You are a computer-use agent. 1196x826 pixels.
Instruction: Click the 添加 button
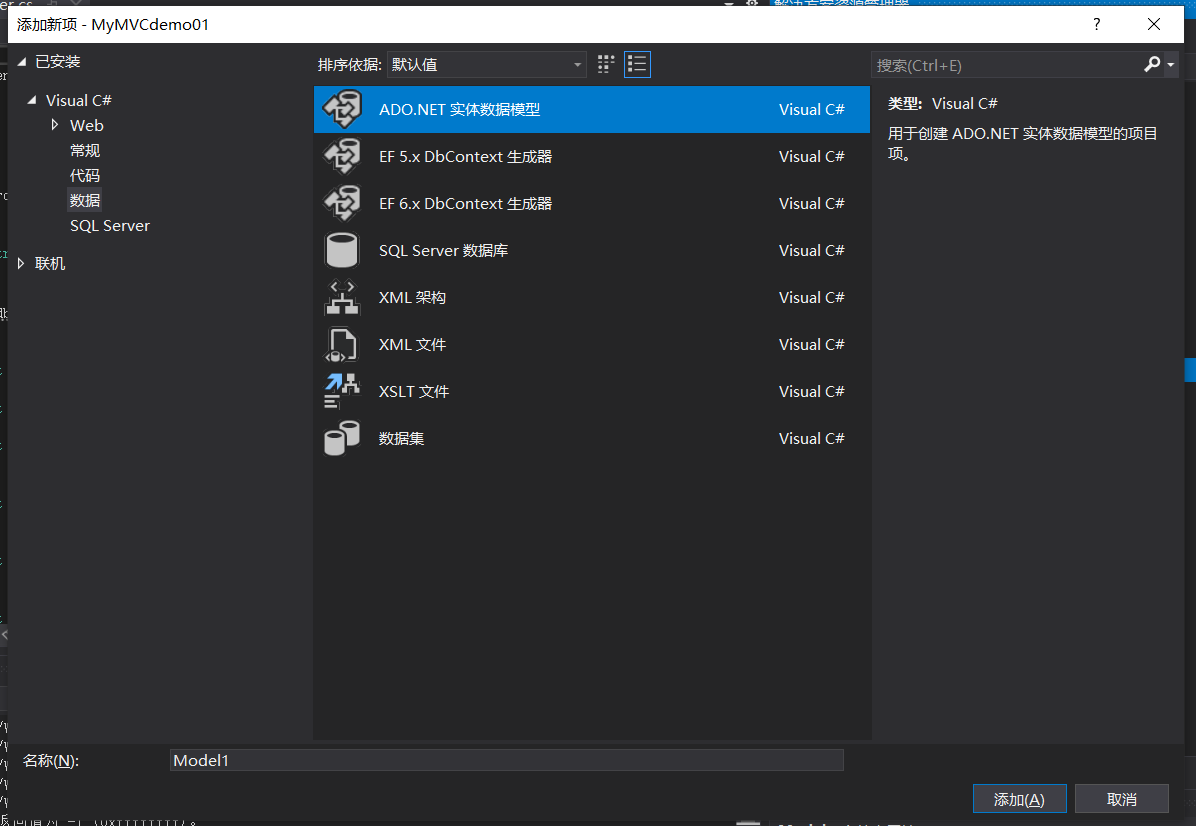tap(1019, 798)
